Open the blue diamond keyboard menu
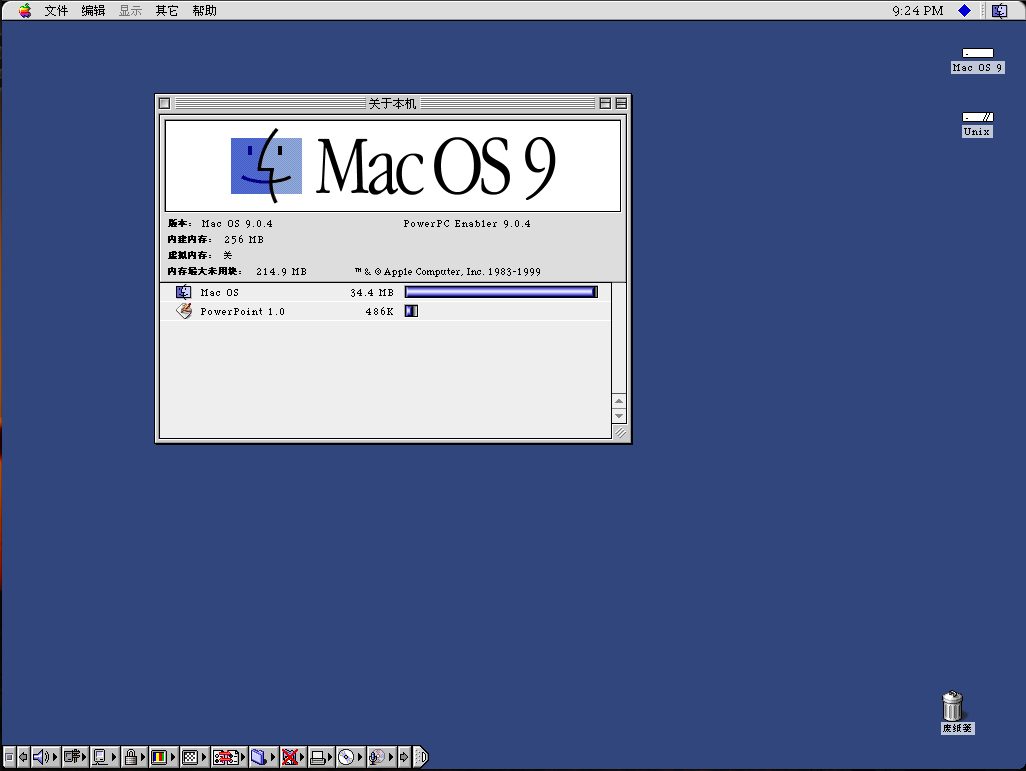The height and width of the screenshot is (771, 1026). (x=964, y=10)
